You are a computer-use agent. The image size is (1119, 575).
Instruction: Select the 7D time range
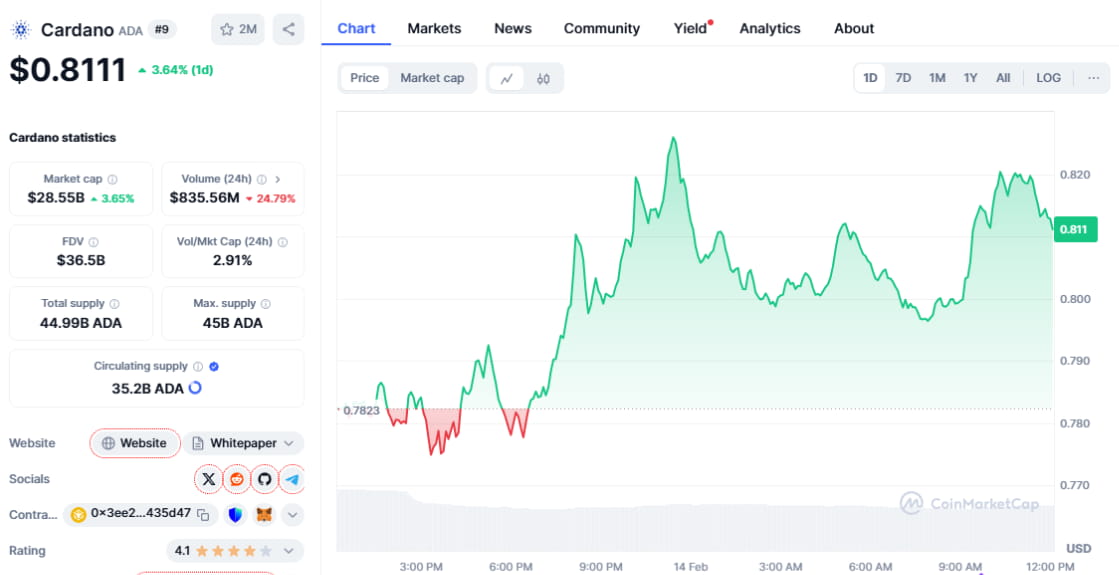(x=903, y=78)
